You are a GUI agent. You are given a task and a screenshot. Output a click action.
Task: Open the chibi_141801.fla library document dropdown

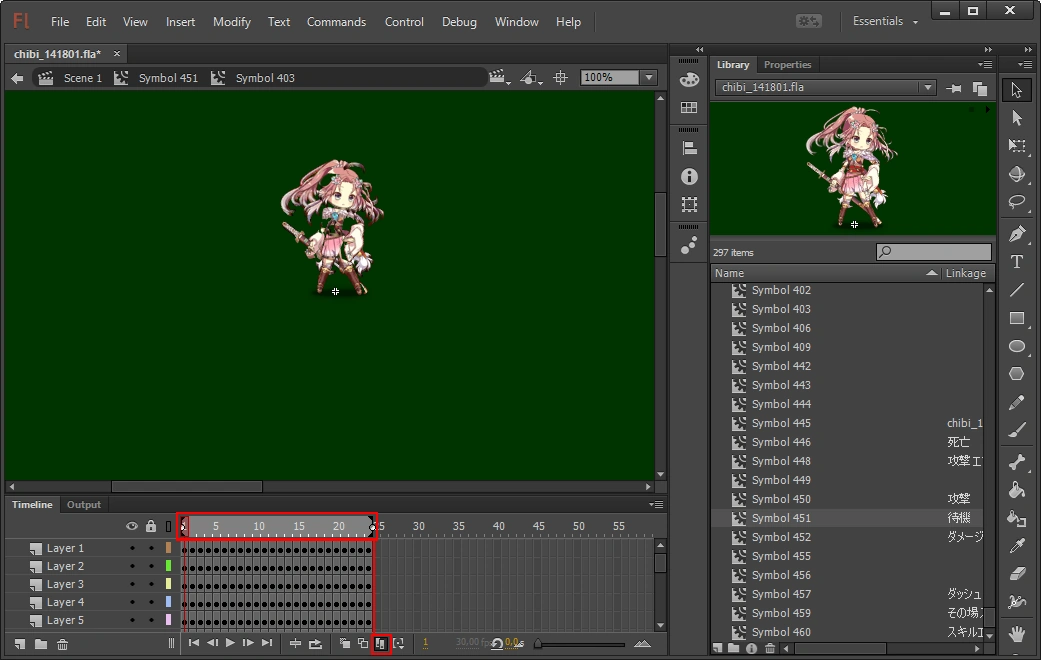tap(928, 88)
